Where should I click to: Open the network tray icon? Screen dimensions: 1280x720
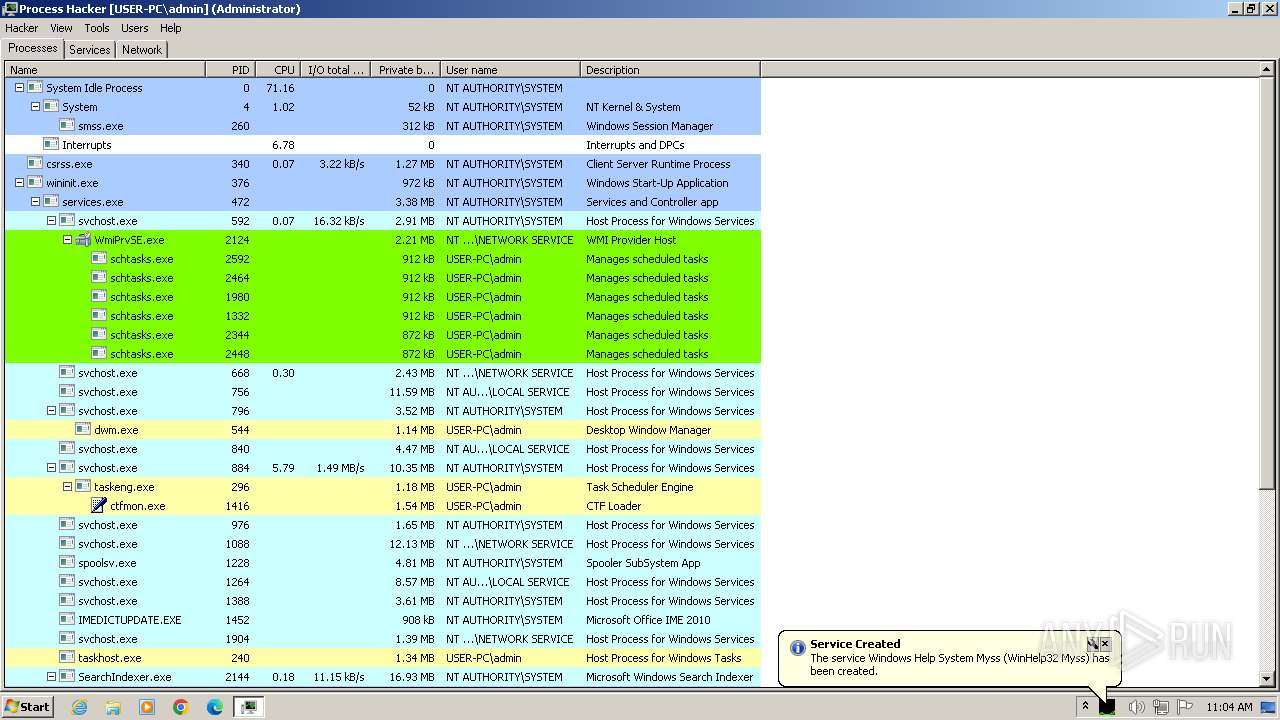[x=1160, y=707]
